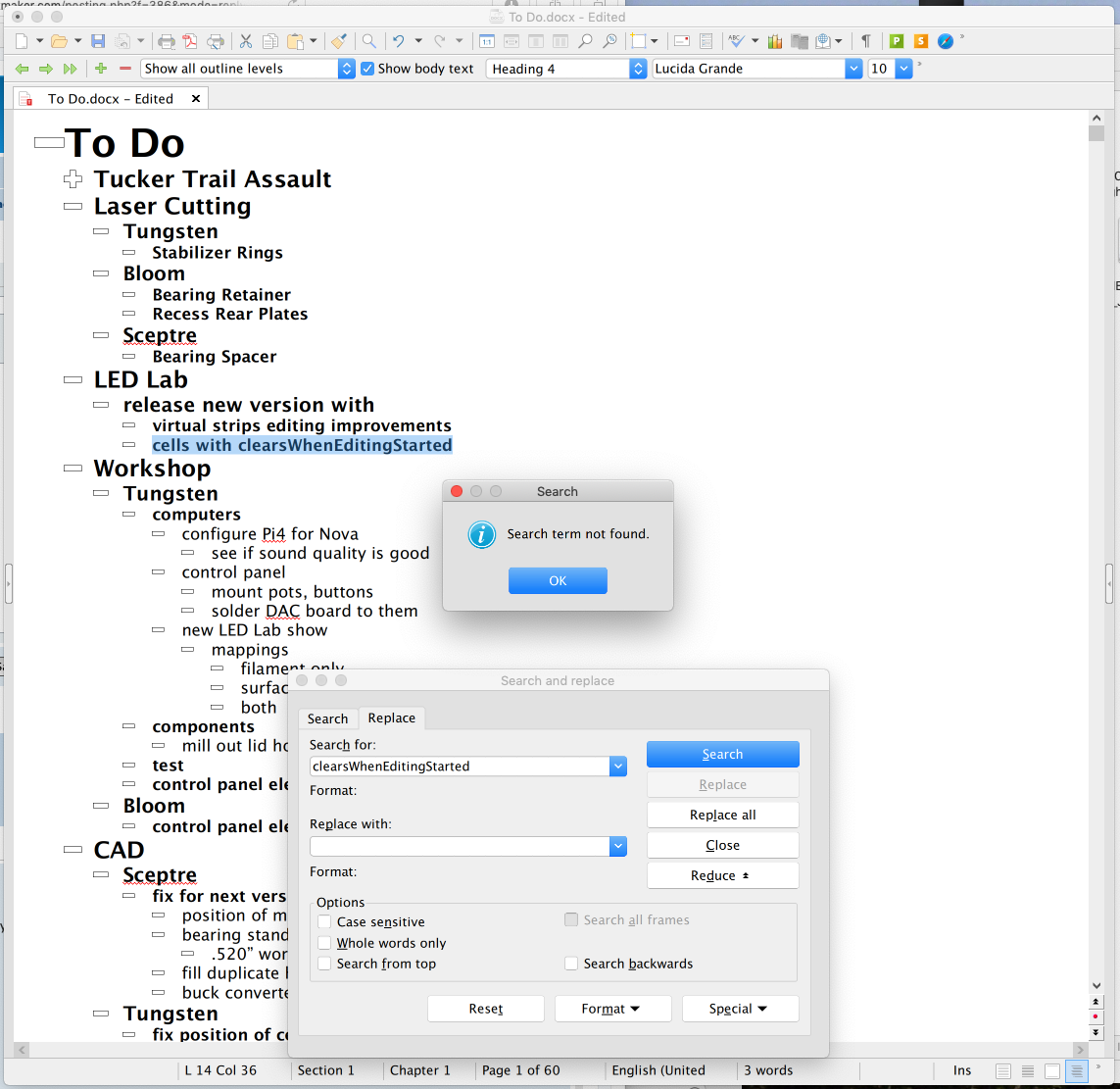Click the Replace all button
This screenshot has width=1120, height=1089.
pos(722,815)
